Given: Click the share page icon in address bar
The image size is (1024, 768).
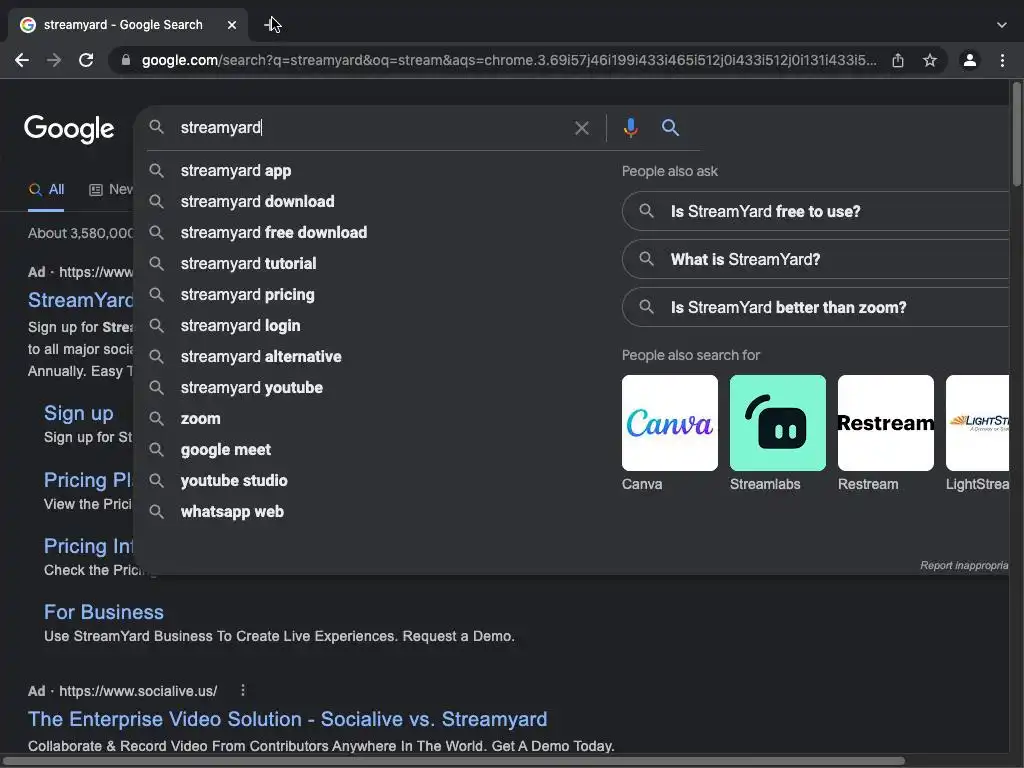Looking at the screenshot, I should (x=898, y=60).
